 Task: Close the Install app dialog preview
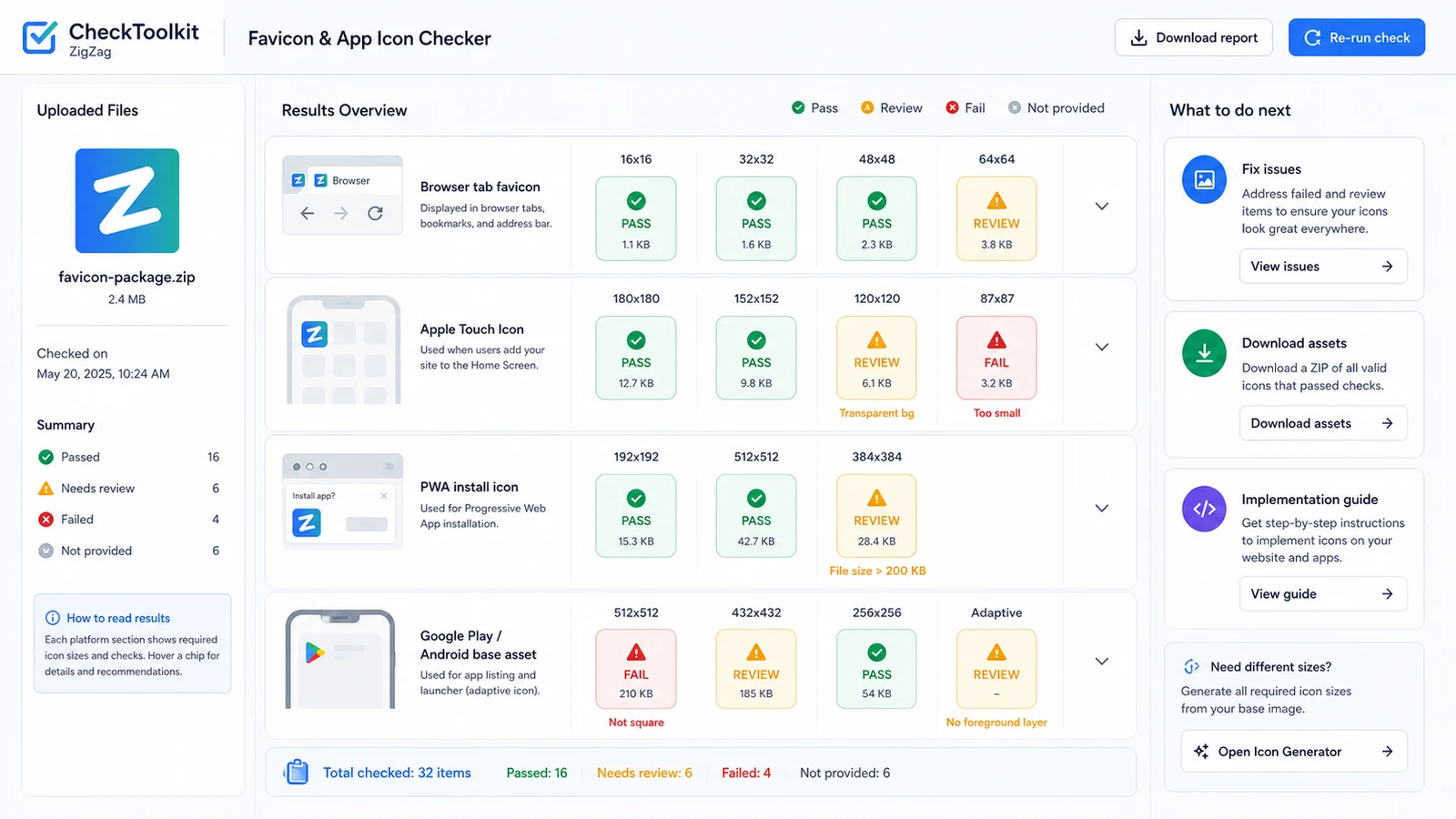coord(384,496)
